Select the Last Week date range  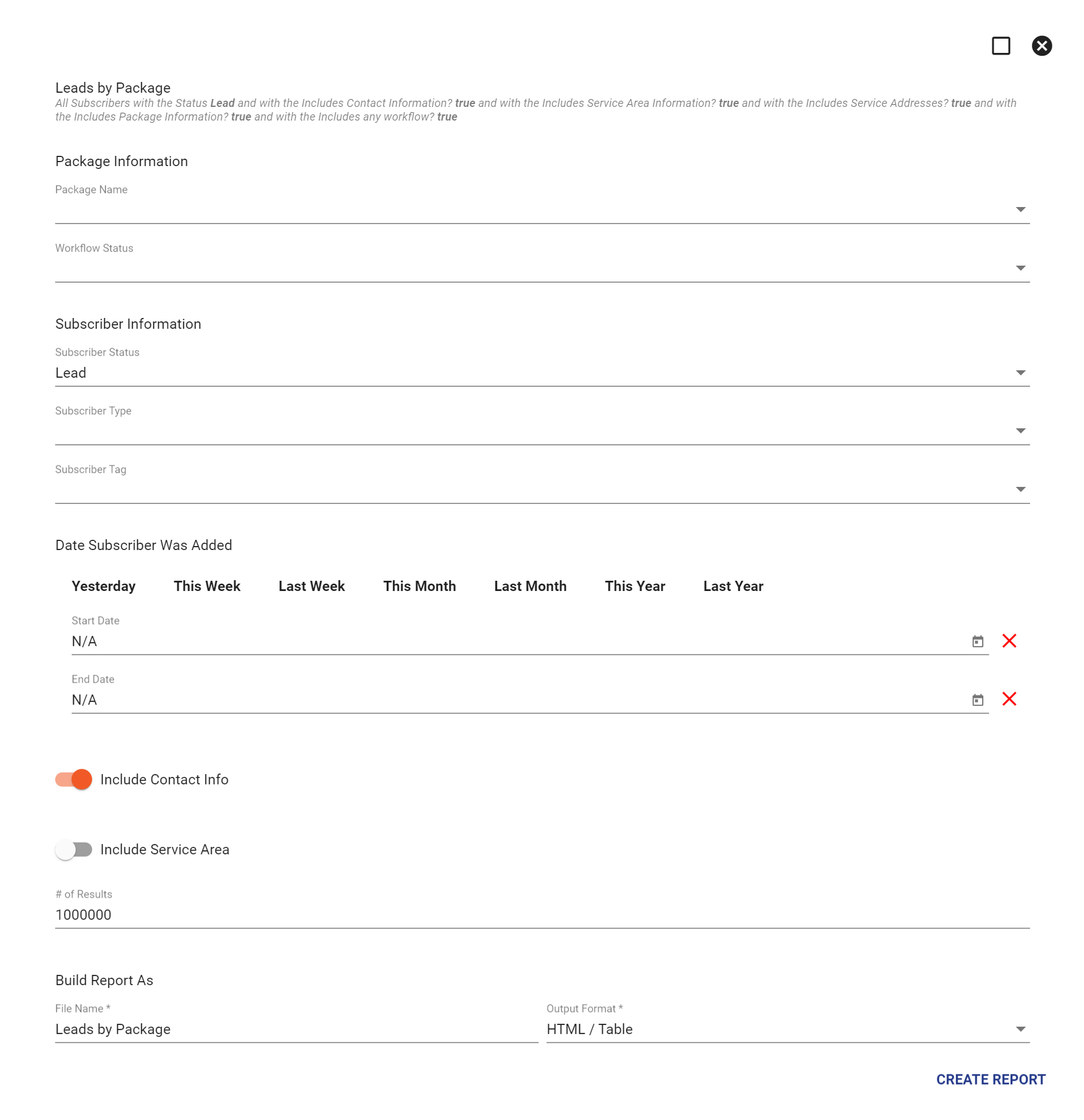pos(312,586)
